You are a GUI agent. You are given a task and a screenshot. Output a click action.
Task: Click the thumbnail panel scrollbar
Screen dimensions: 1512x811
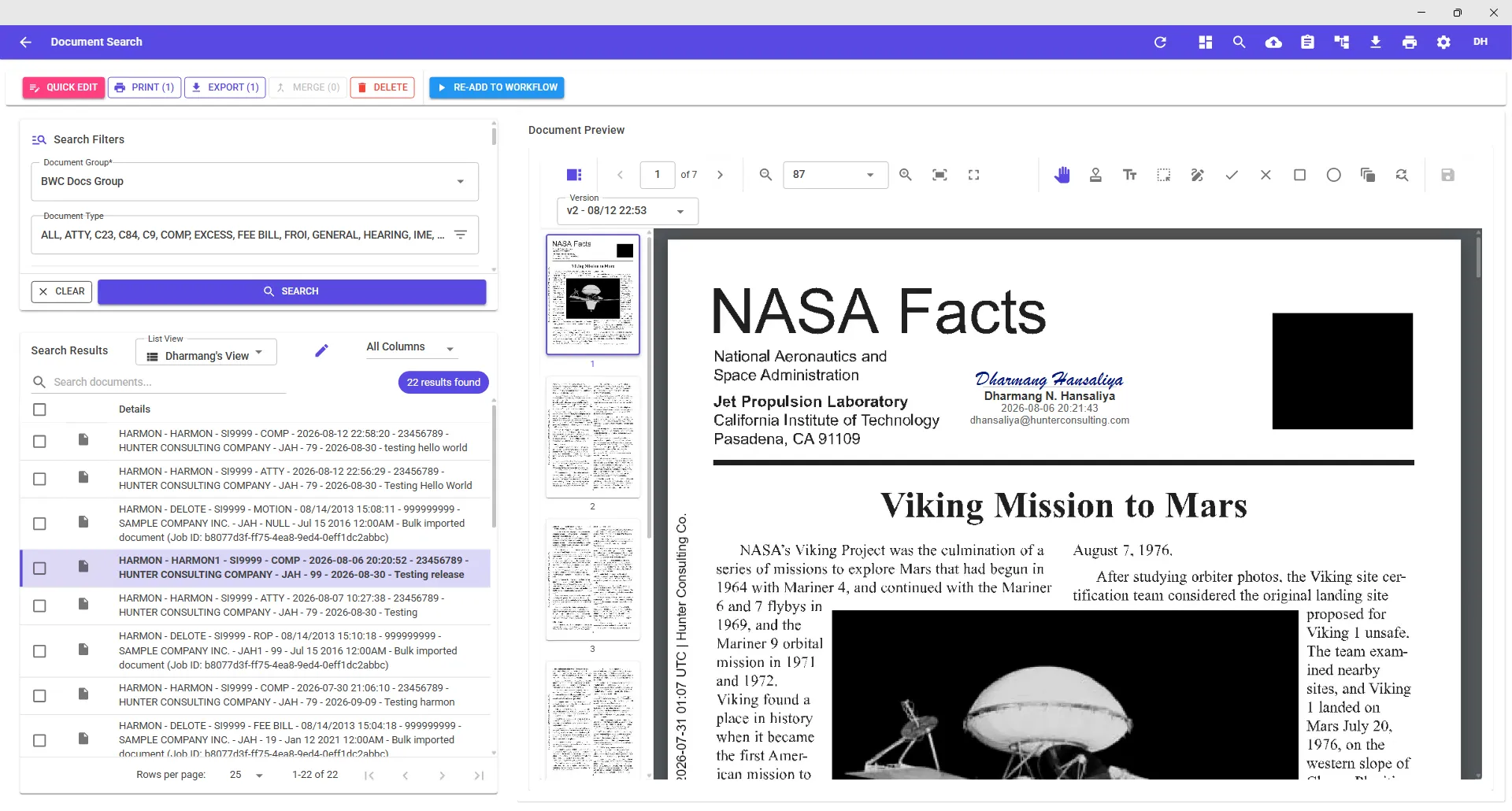pos(649,386)
